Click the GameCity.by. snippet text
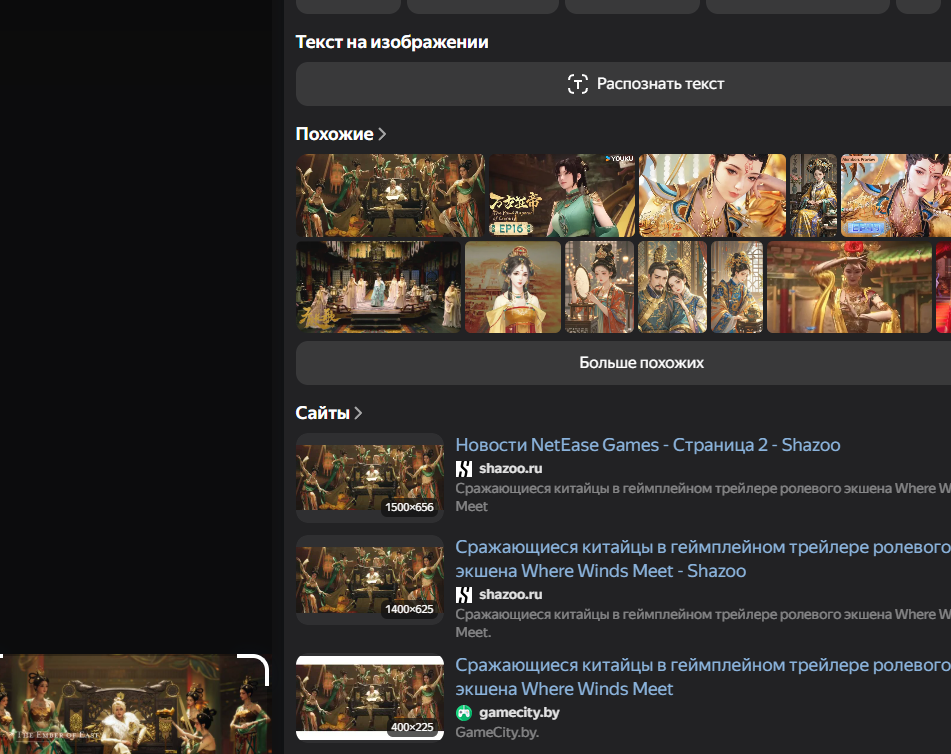 pos(497,732)
